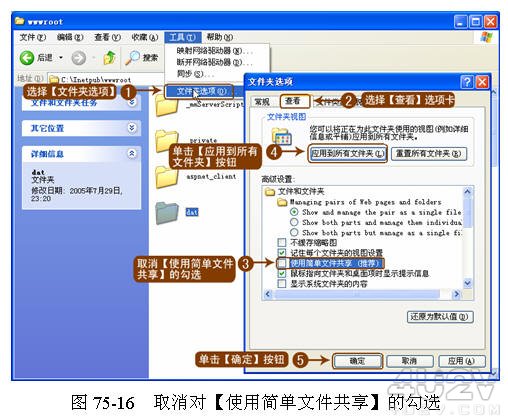Click the dat folder name label
508x418 pixels.
(x=192, y=212)
